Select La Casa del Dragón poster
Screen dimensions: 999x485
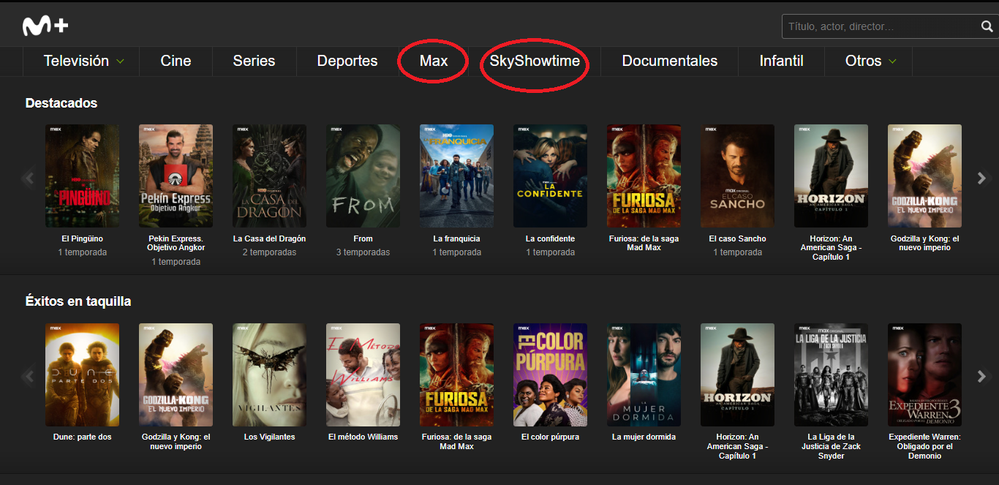[269, 176]
